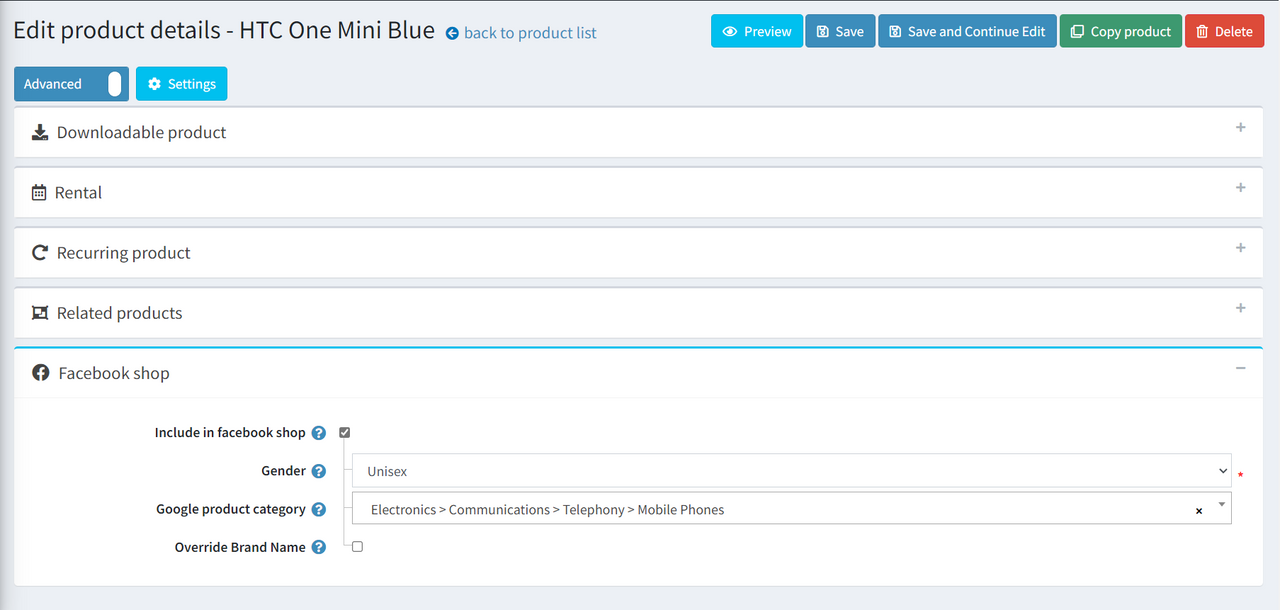The width and height of the screenshot is (1280, 610).
Task: Save the product
Action: coord(840,31)
